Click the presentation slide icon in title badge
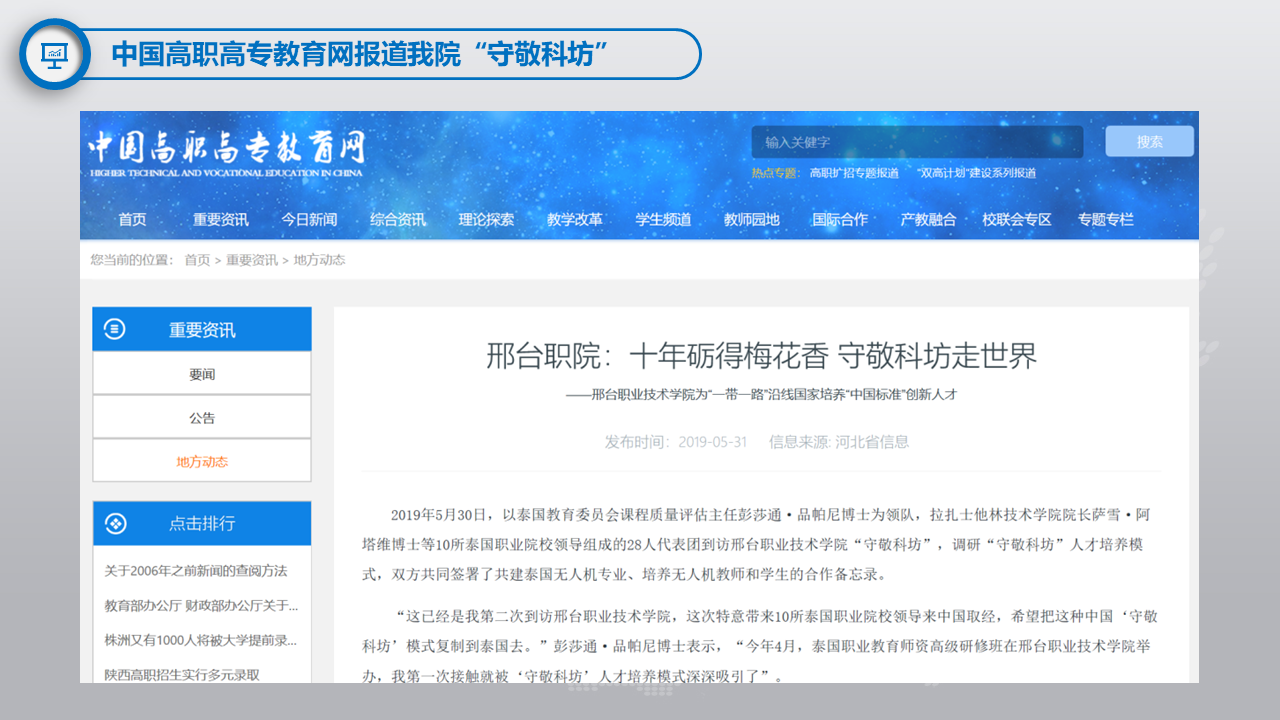Screen dimensions: 1280x720 [x=54, y=54]
